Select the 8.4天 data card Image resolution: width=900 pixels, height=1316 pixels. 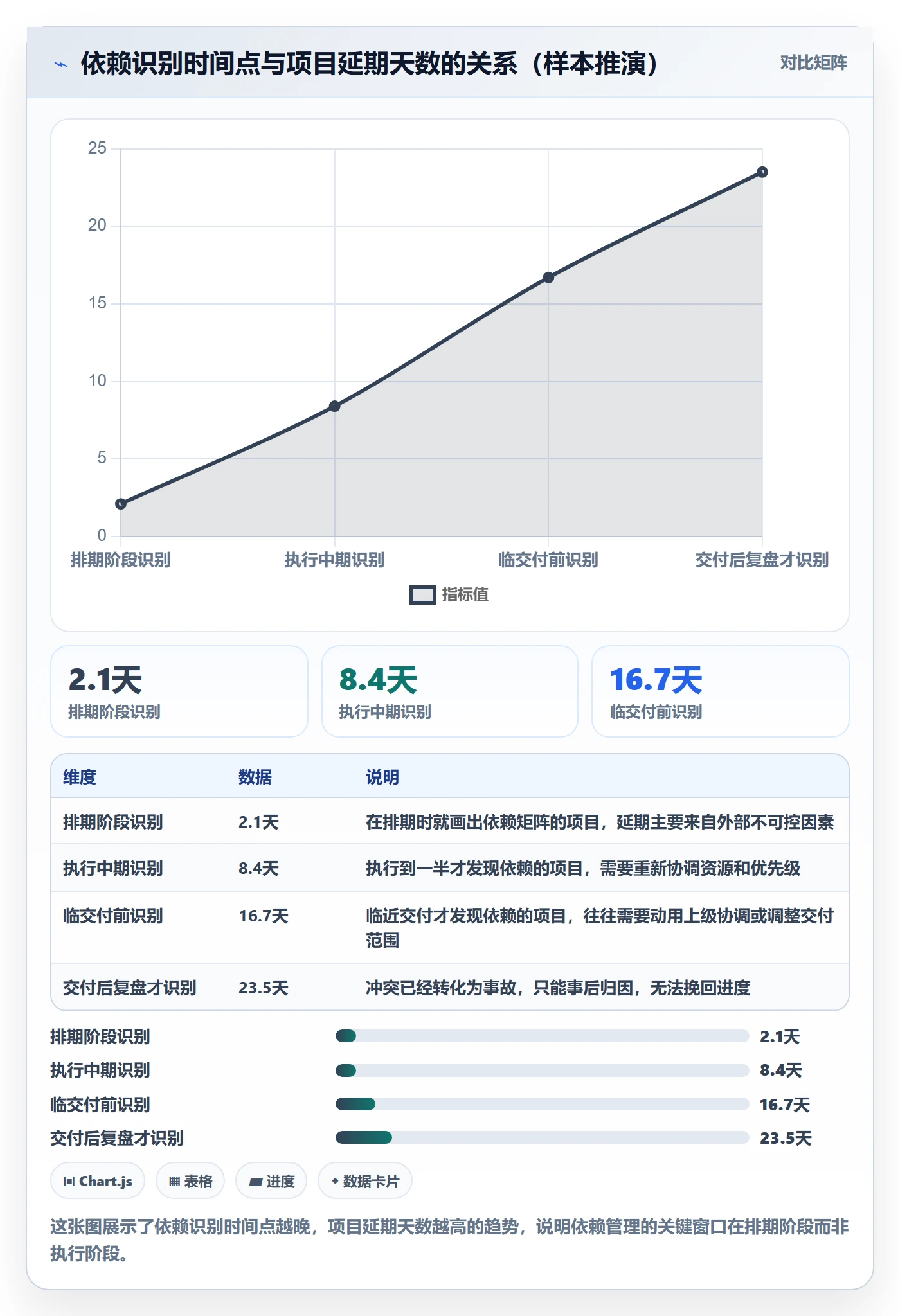450,691
